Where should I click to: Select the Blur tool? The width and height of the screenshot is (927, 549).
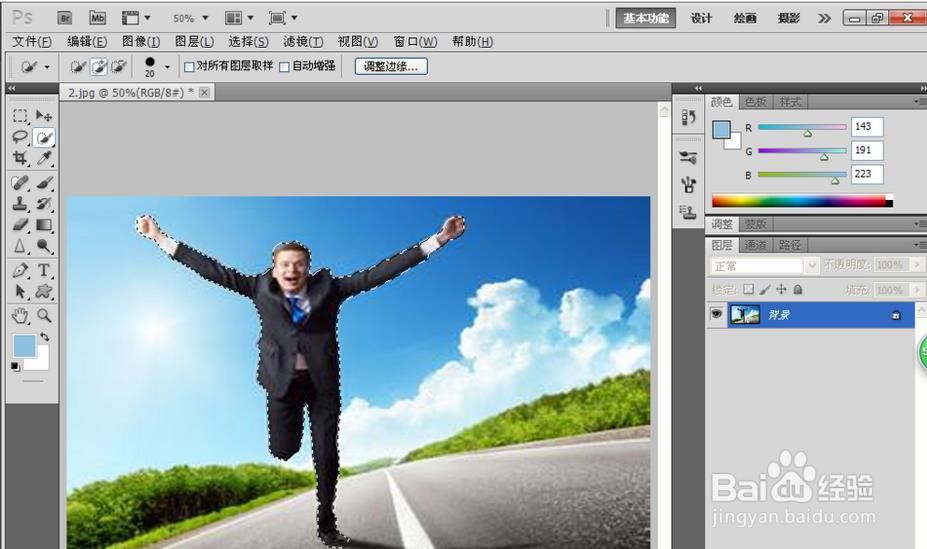click(20, 245)
